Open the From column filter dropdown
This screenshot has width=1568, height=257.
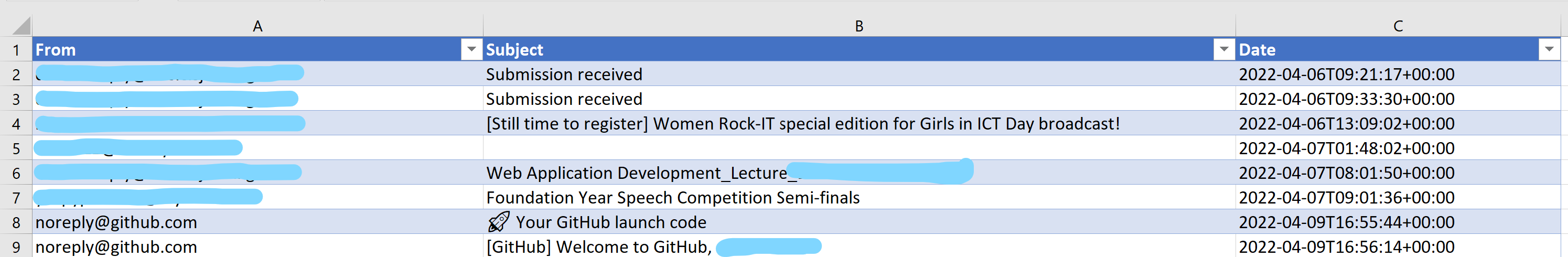470,49
